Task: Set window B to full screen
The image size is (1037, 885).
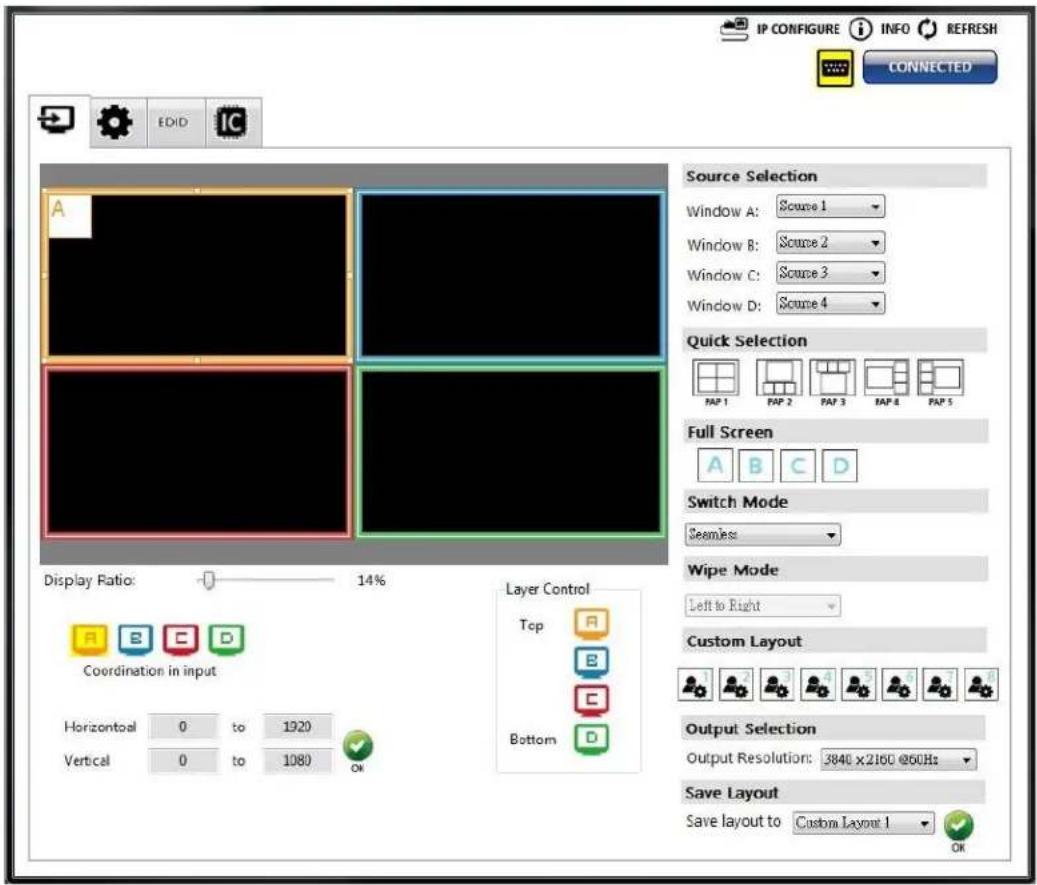Action: click(x=755, y=466)
